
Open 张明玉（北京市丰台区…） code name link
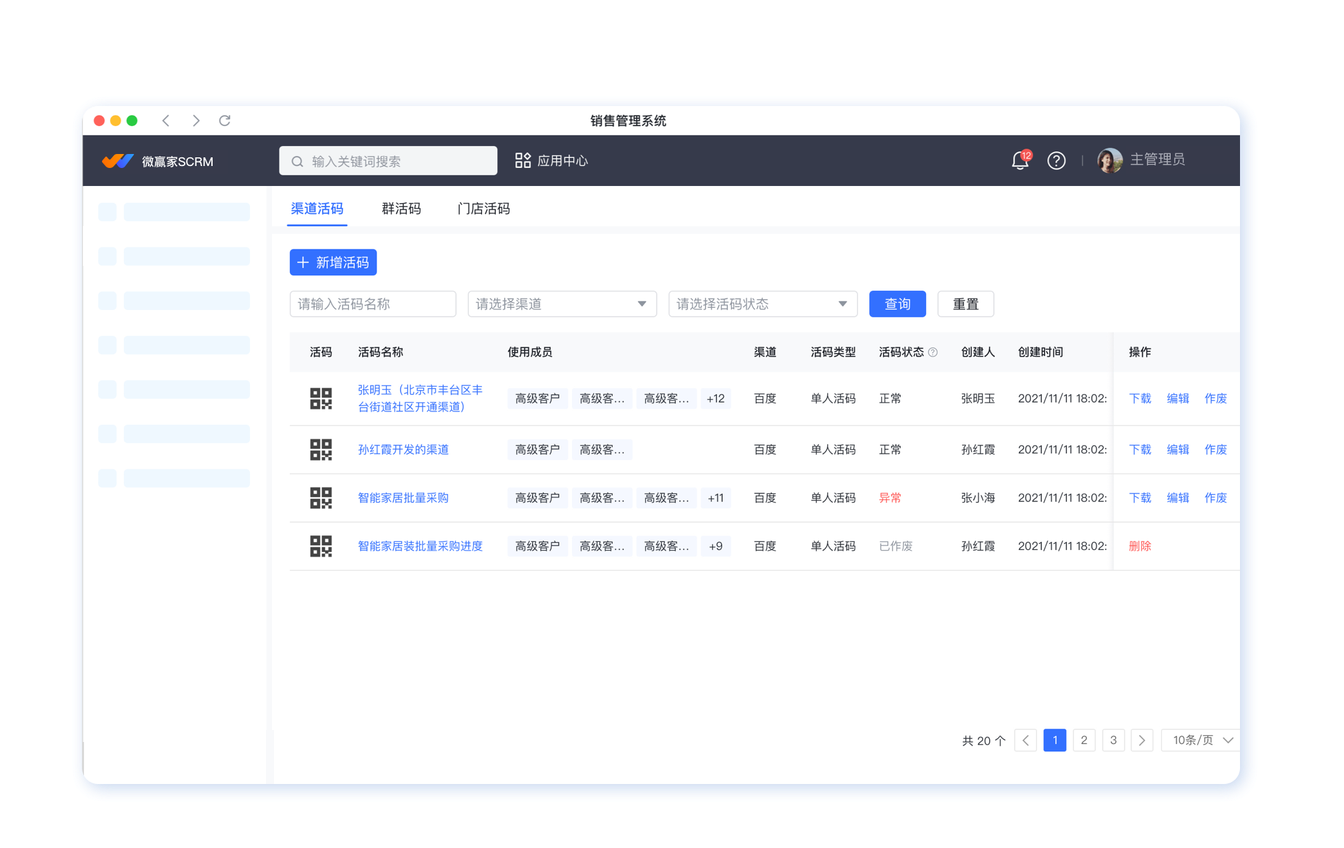(420, 398)
